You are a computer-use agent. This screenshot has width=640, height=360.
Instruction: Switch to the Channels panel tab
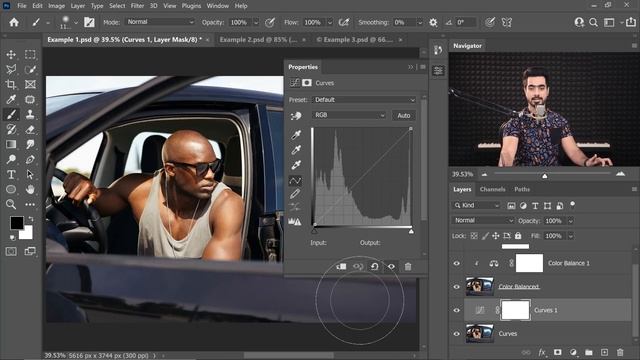click(x=493, y=189)
